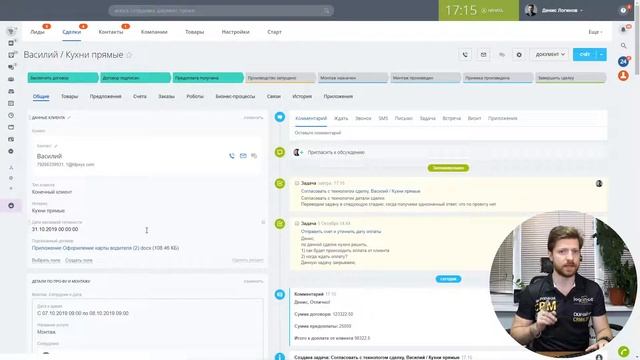Click blue comment icon beside 'Денис, Отлично!' entry
The image size is (640, 360).
[x=280, y=294]
